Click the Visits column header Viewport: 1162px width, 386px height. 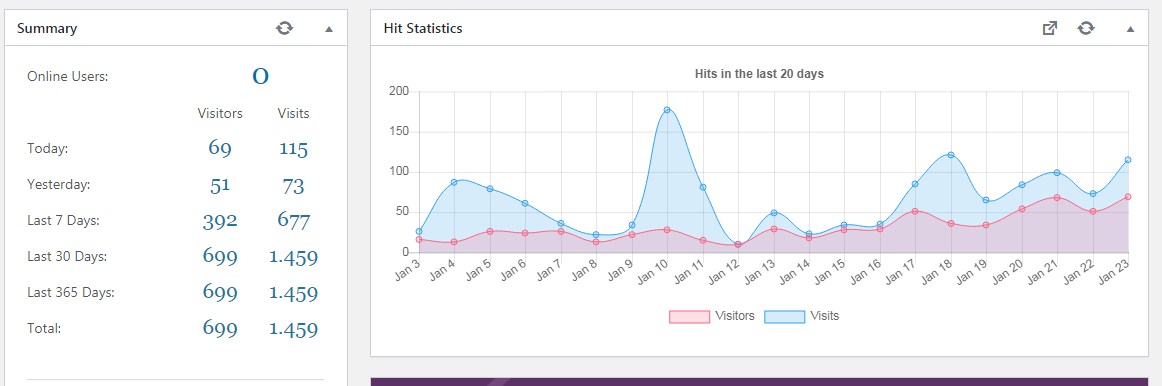tap(293, 113)
